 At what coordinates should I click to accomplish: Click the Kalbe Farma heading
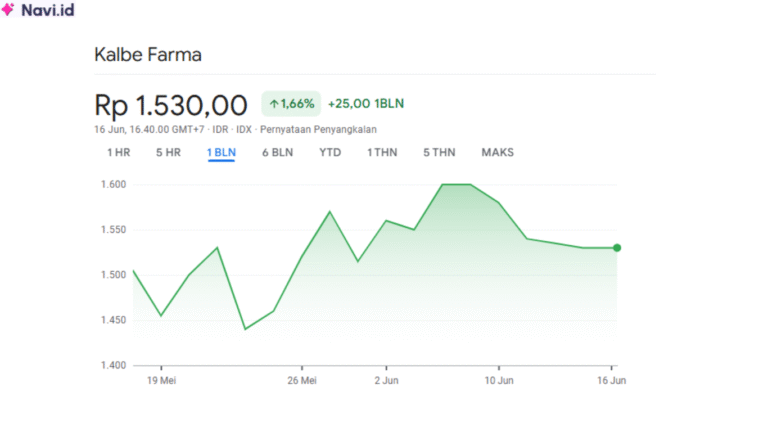[x=148, y=54]
